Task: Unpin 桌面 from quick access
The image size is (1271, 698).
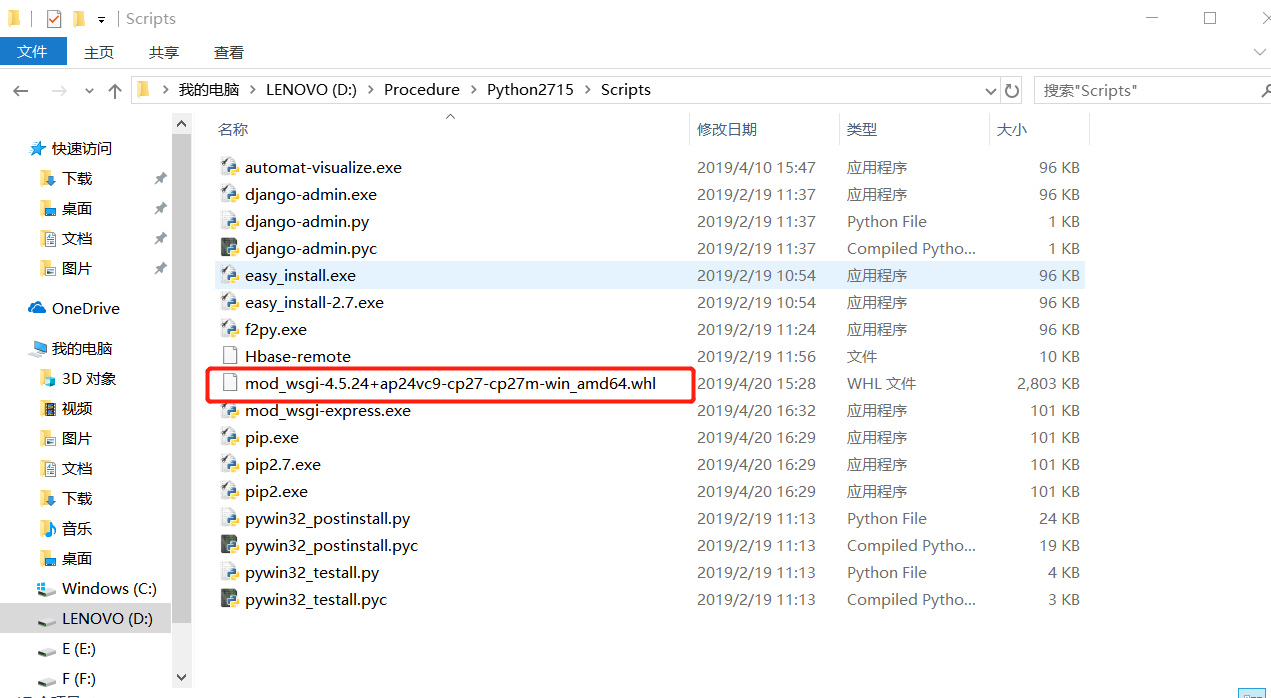Action: click(x=159, y=208)
